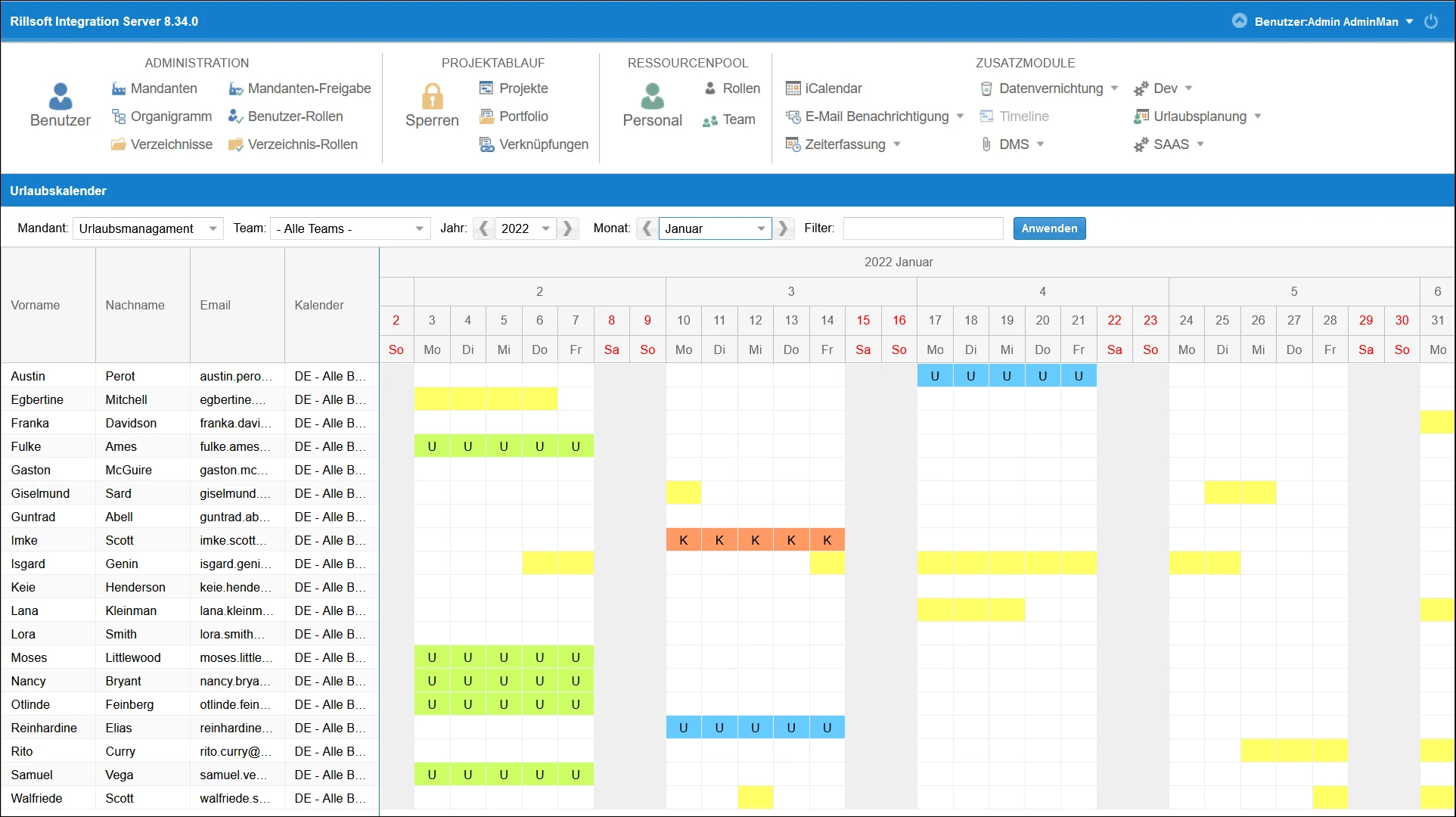Open the Verknüpfungen icon

486,144
